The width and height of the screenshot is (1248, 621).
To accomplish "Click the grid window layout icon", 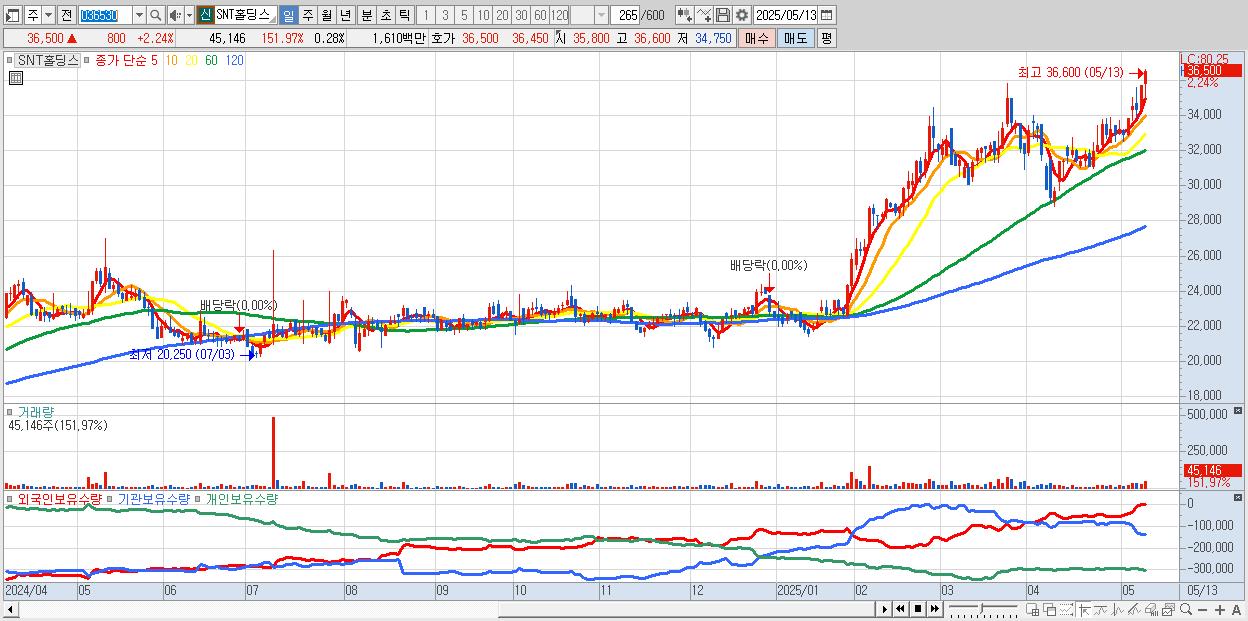I will pyautogui.click(x=1033, y=610).
